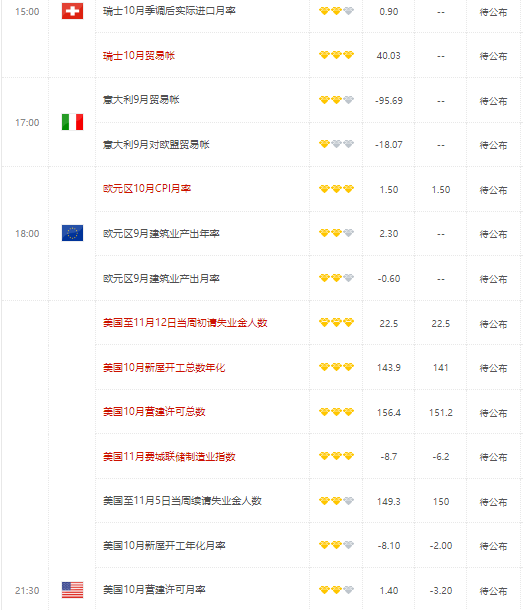Click previous value 1.40
Screen dimensions: 523x610
(388, 591)
